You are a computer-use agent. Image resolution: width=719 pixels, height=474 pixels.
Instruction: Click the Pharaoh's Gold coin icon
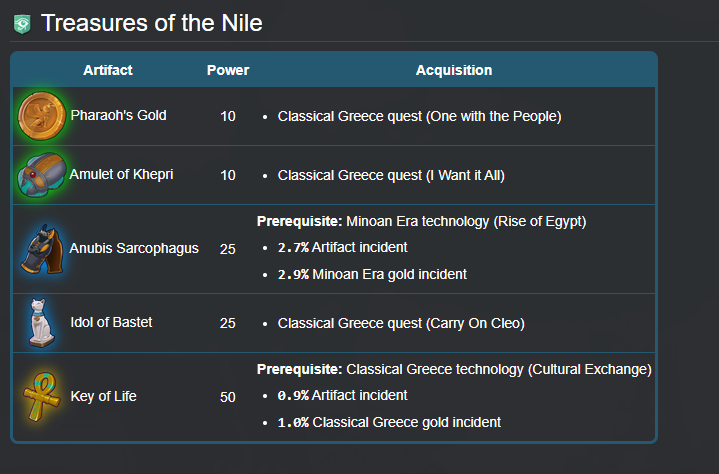point(41,116)
